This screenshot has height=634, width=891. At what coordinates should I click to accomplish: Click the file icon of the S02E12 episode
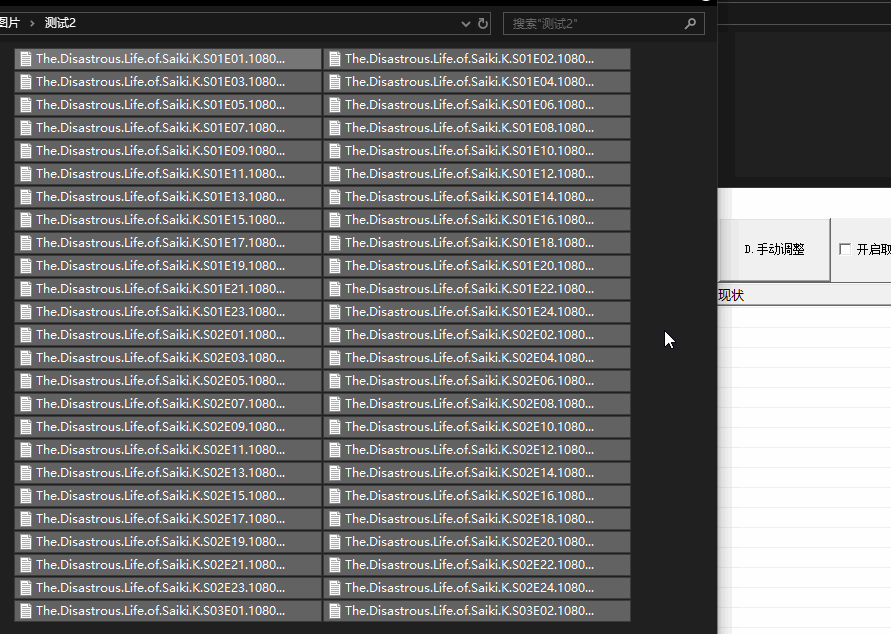point(335,450)
